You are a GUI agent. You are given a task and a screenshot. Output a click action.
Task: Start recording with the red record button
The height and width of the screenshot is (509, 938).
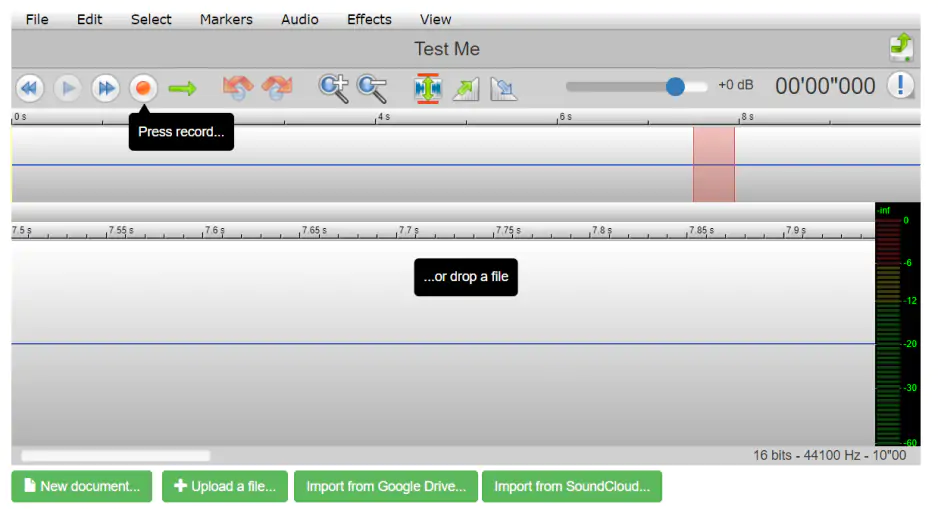point(143,88)
